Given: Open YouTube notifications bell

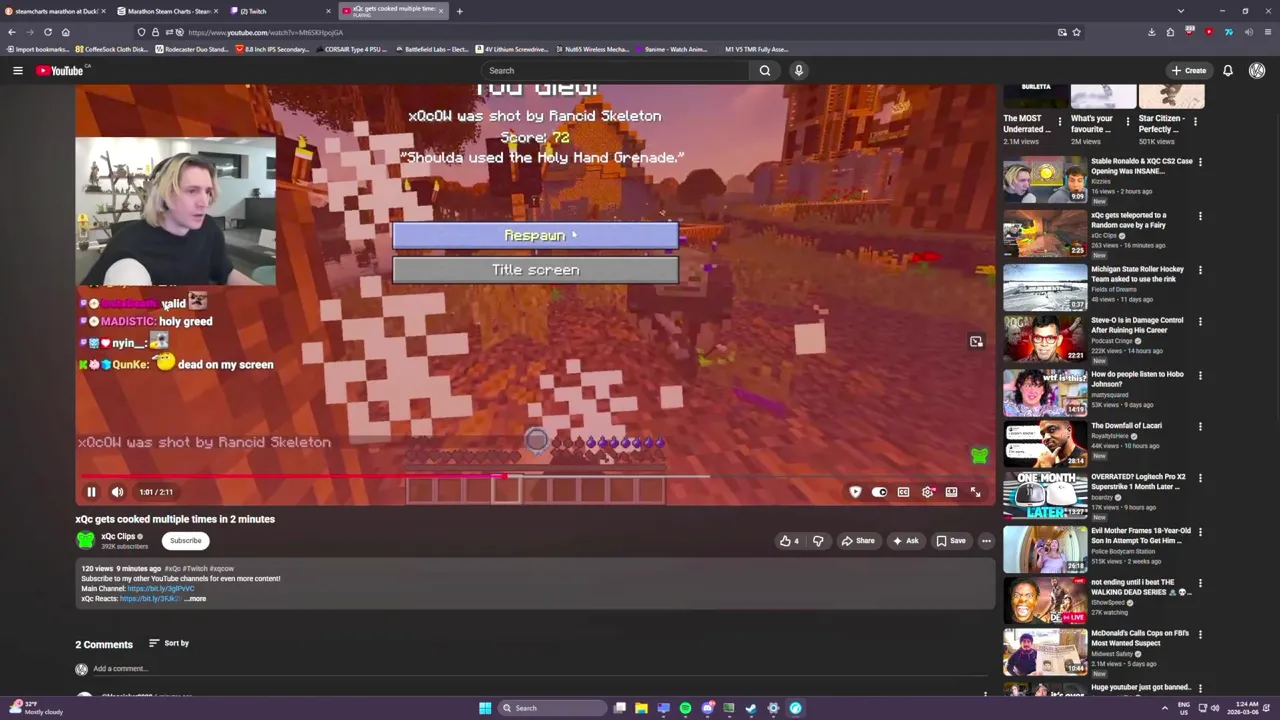Looking at the screenshot, I should [1228, 70].
